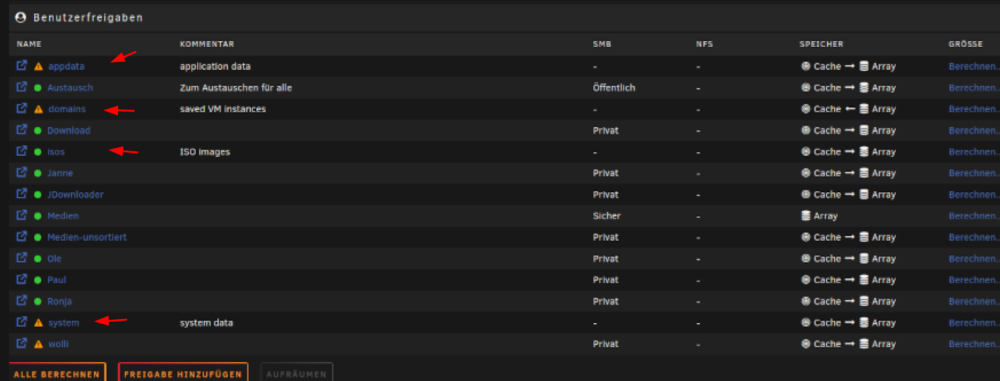This screenshot has height=381, width=1000.
Task: Open the isos share settings
Action: pyautogui.click(x=56, y=152)
